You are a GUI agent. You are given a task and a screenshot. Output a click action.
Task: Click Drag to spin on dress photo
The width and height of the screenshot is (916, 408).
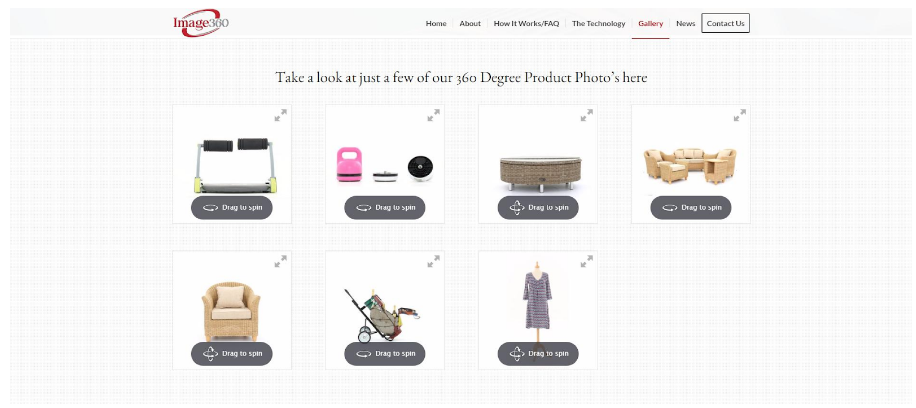coord(538,354)
